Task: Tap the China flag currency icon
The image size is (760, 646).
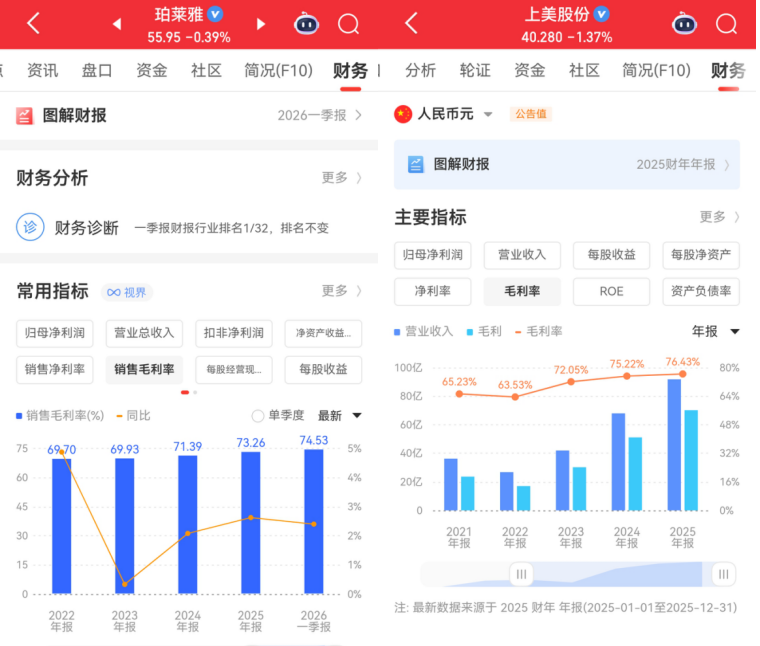Action: (403, 114)
